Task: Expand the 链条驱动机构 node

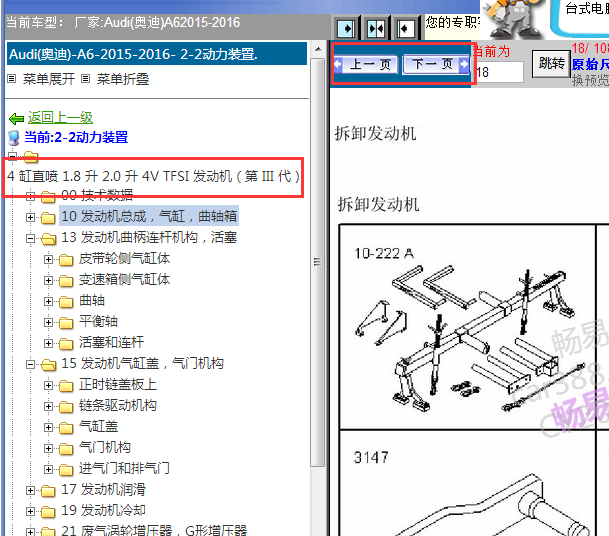Action: [x=48, y=406]
